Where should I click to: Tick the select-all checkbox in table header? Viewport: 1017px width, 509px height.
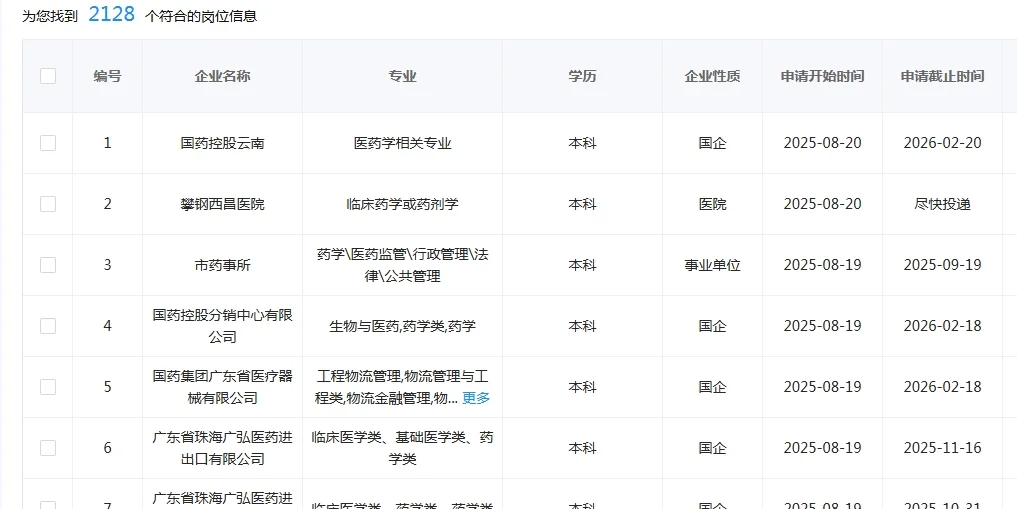pos(48,76)
